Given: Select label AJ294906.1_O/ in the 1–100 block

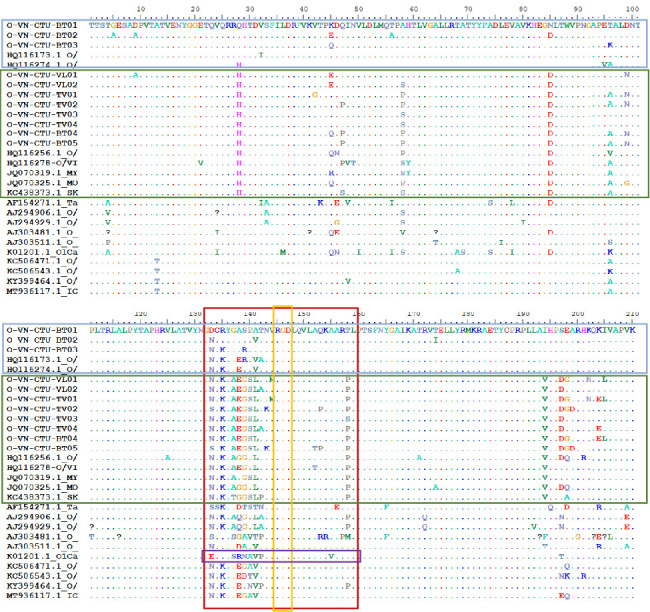Looking at the screenshot, I should coord(42,213).
